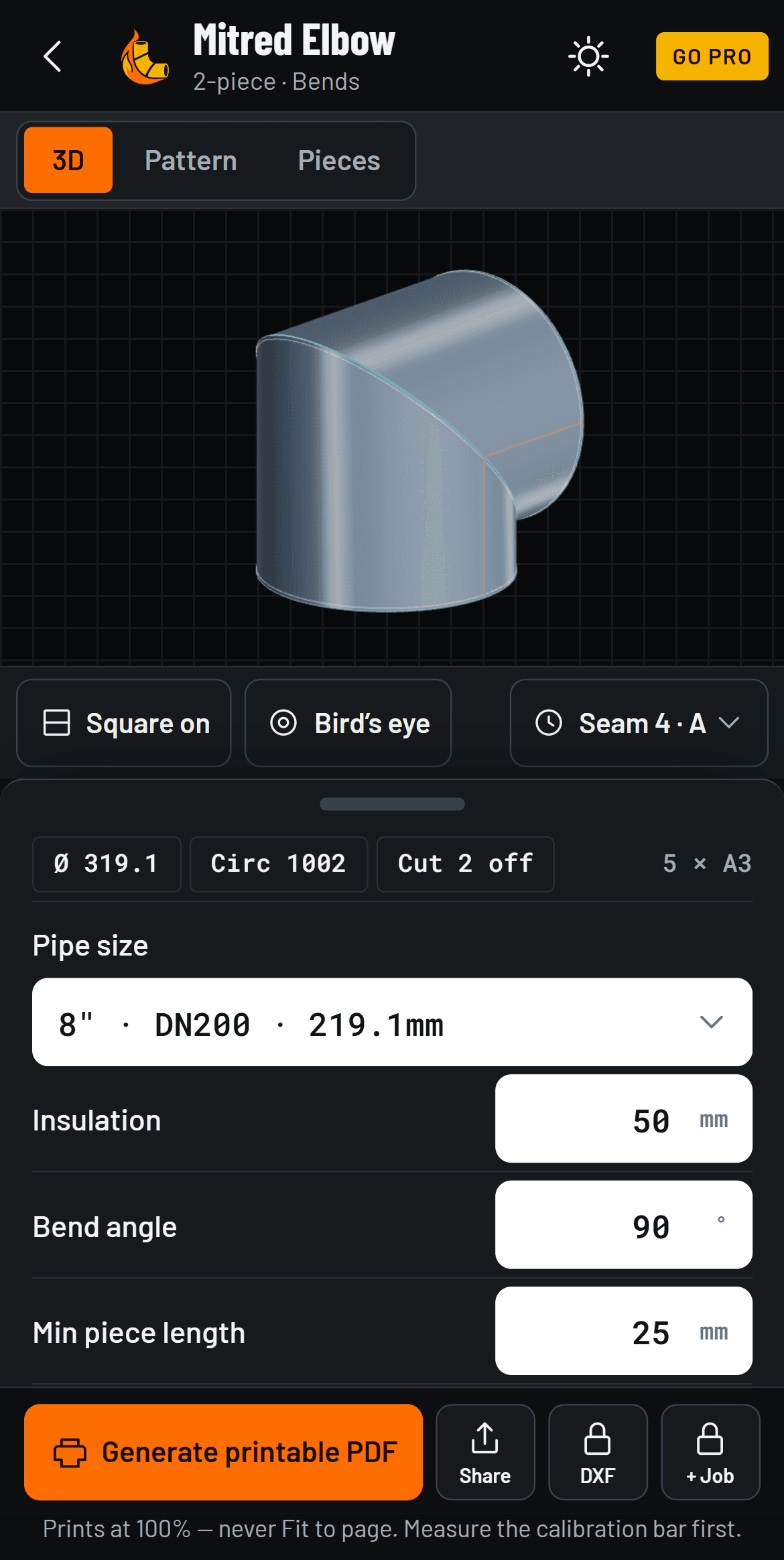Tap the 5 × A3 page count
This screenshot has height=1560, width=784.
click(707, 864)
